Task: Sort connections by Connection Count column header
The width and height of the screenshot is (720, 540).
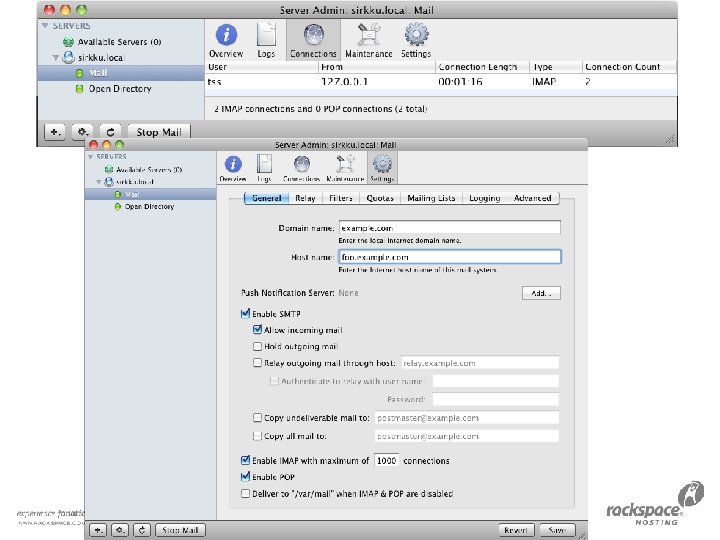Action: pos(629,67)
